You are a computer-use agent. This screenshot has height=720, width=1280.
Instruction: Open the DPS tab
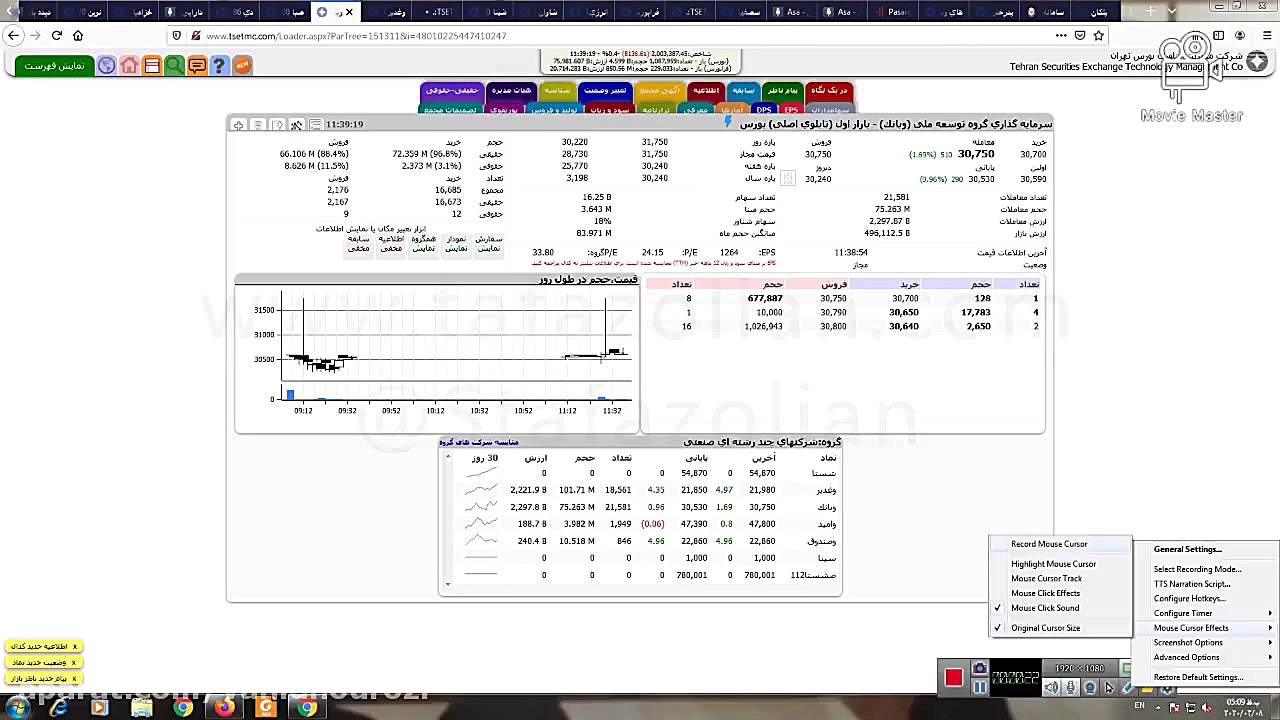pyautogui.click(x=764, y=109)
